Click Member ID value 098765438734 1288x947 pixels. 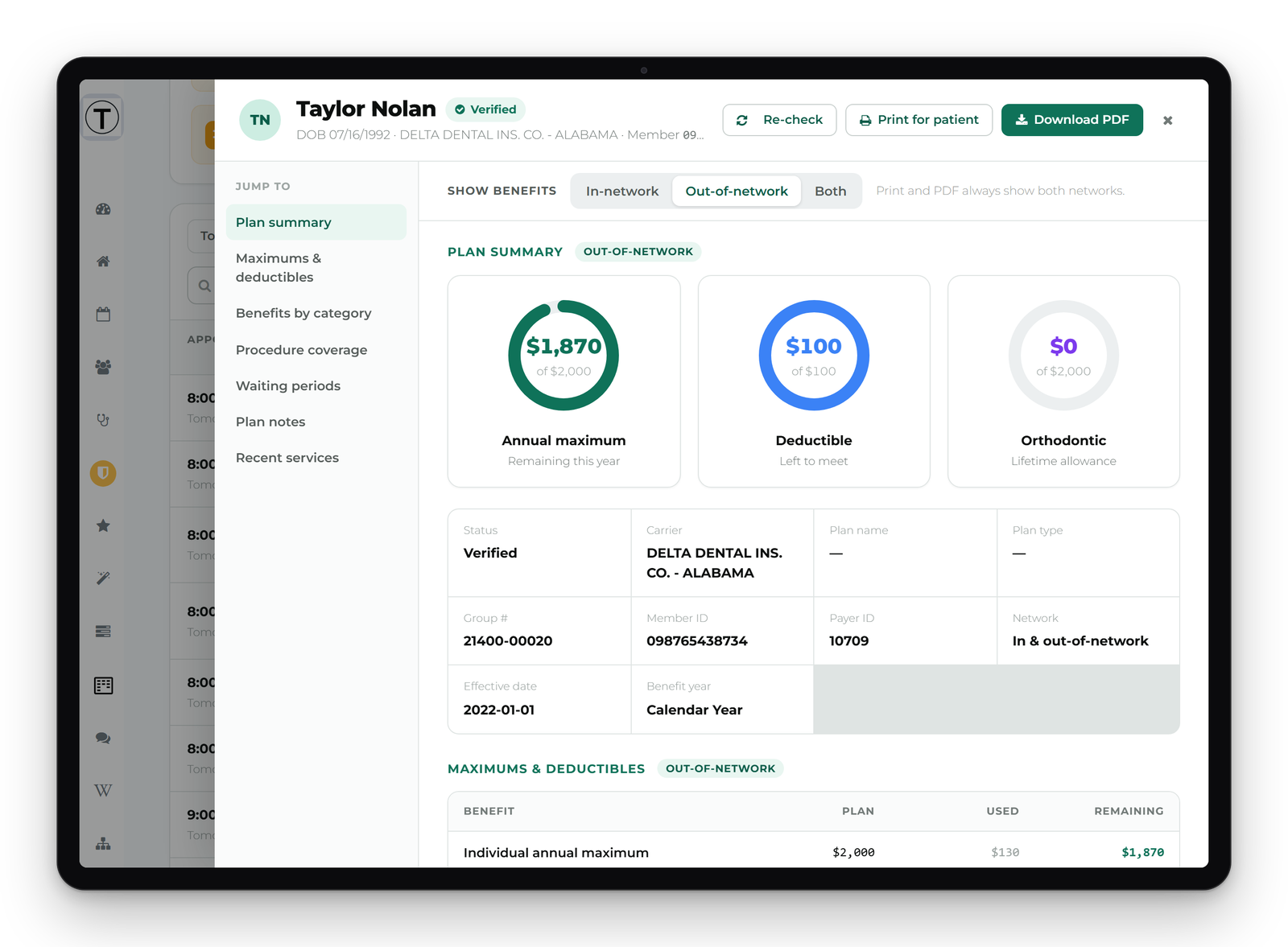[697, 641]
